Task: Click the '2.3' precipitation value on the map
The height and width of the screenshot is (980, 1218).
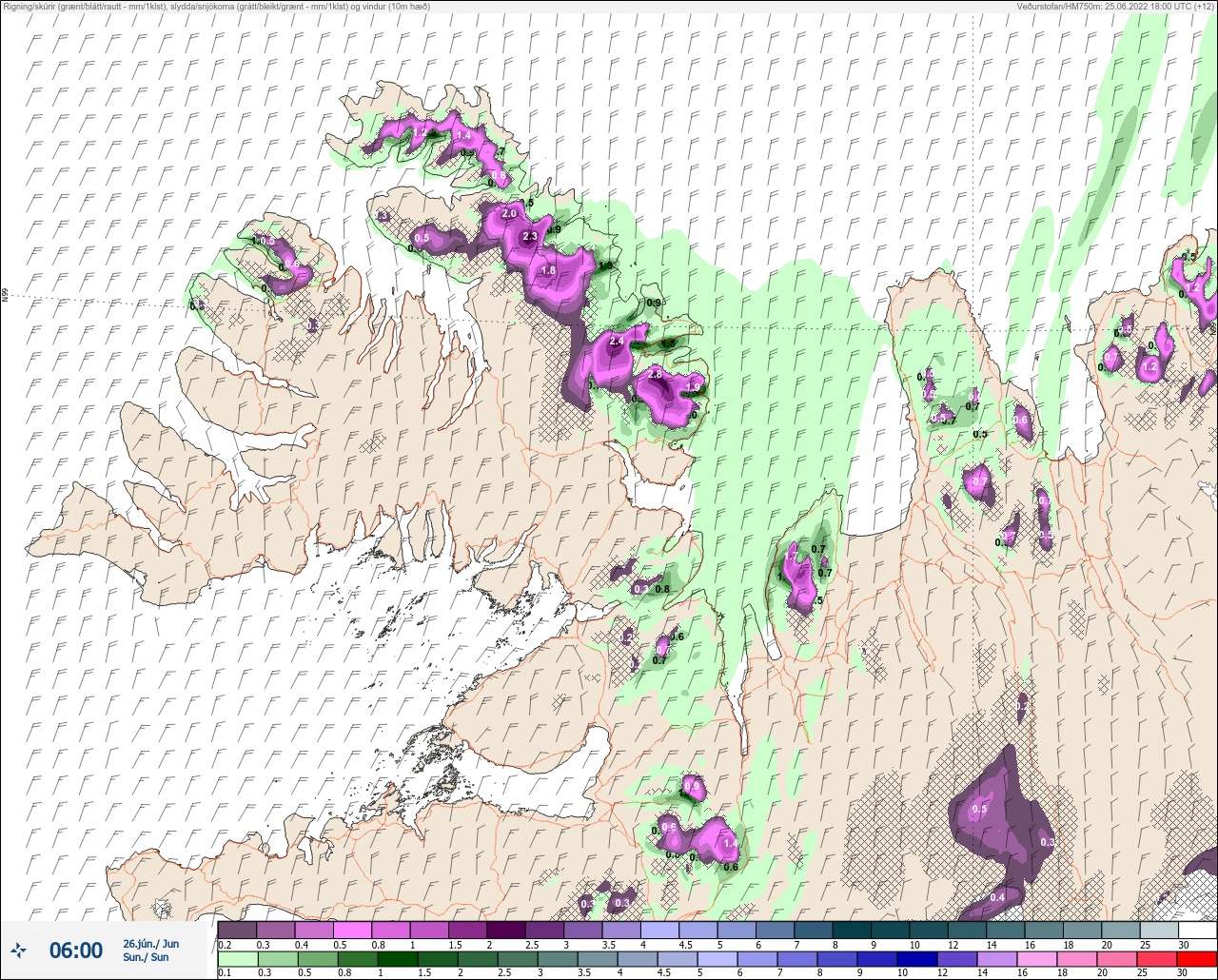Action: tap(530, 237)
